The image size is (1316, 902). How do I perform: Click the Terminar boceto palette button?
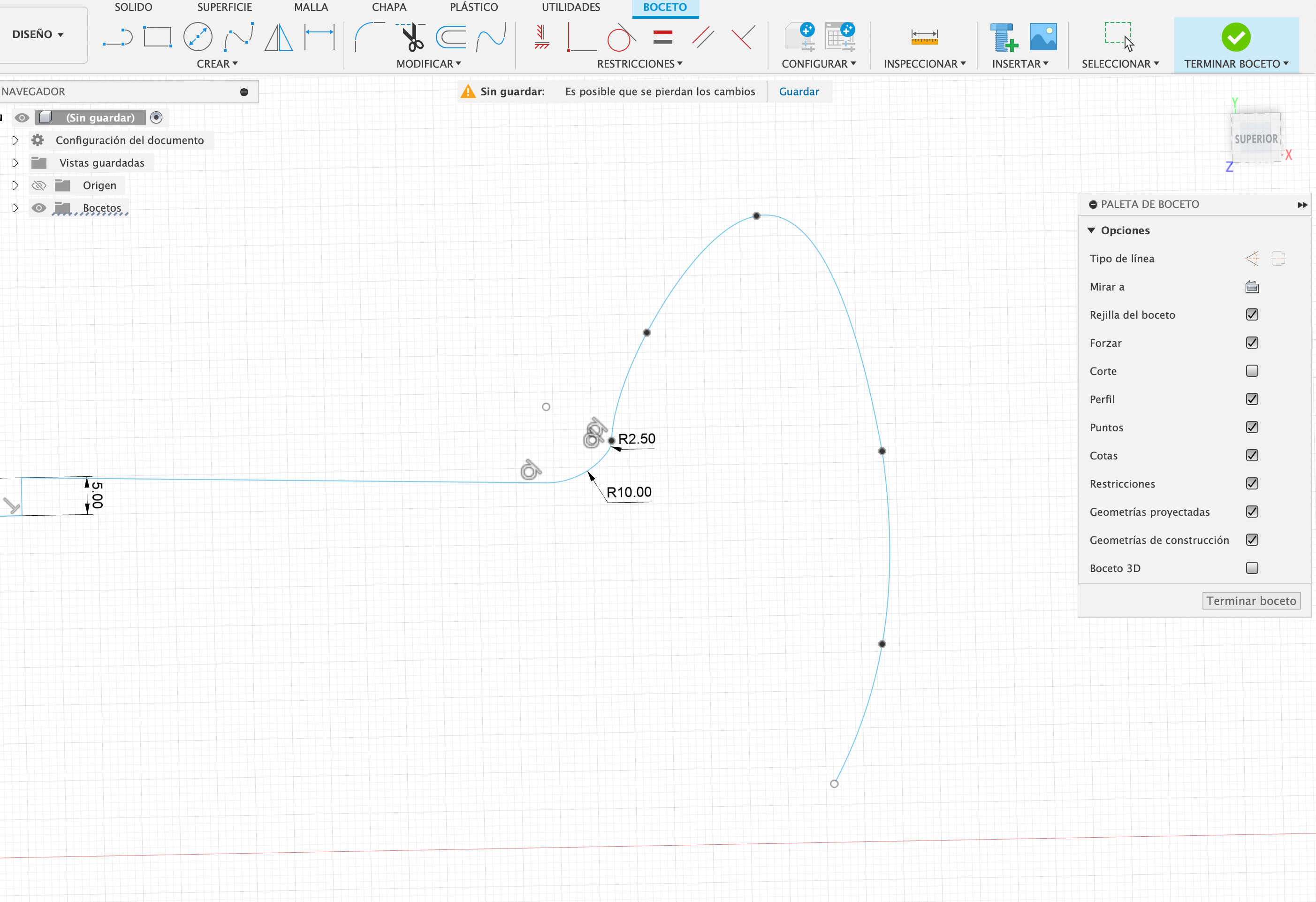(1251, 601)
